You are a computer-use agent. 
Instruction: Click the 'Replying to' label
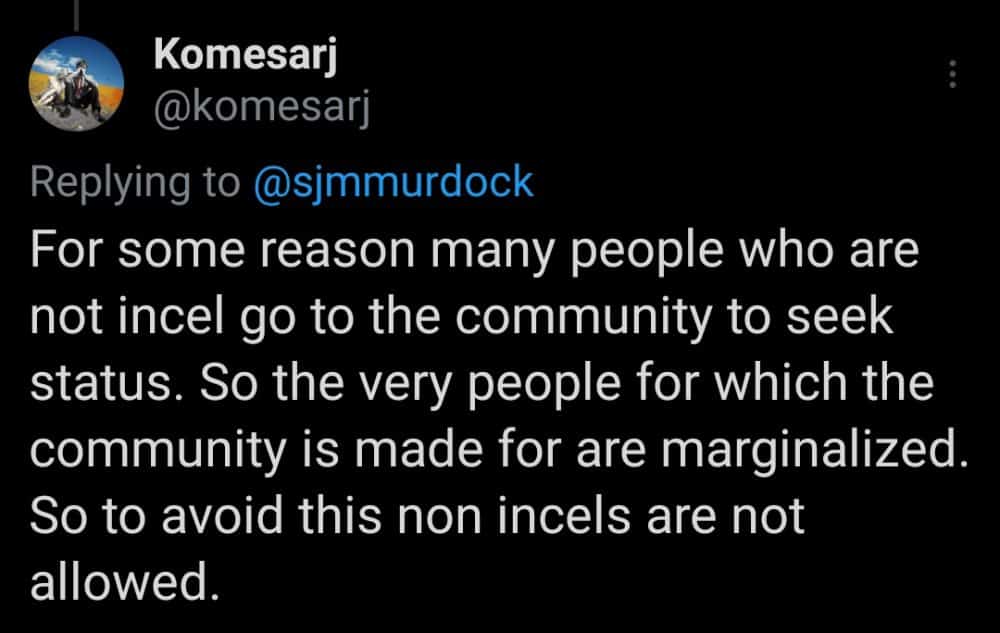tap(135, 184)
